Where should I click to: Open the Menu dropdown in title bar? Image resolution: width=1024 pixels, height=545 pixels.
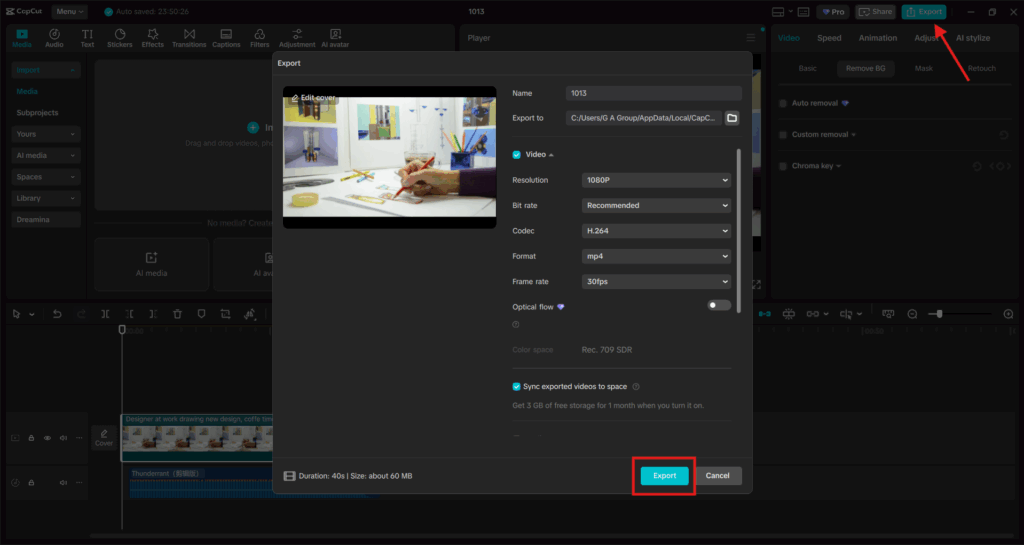coord(69,12)
